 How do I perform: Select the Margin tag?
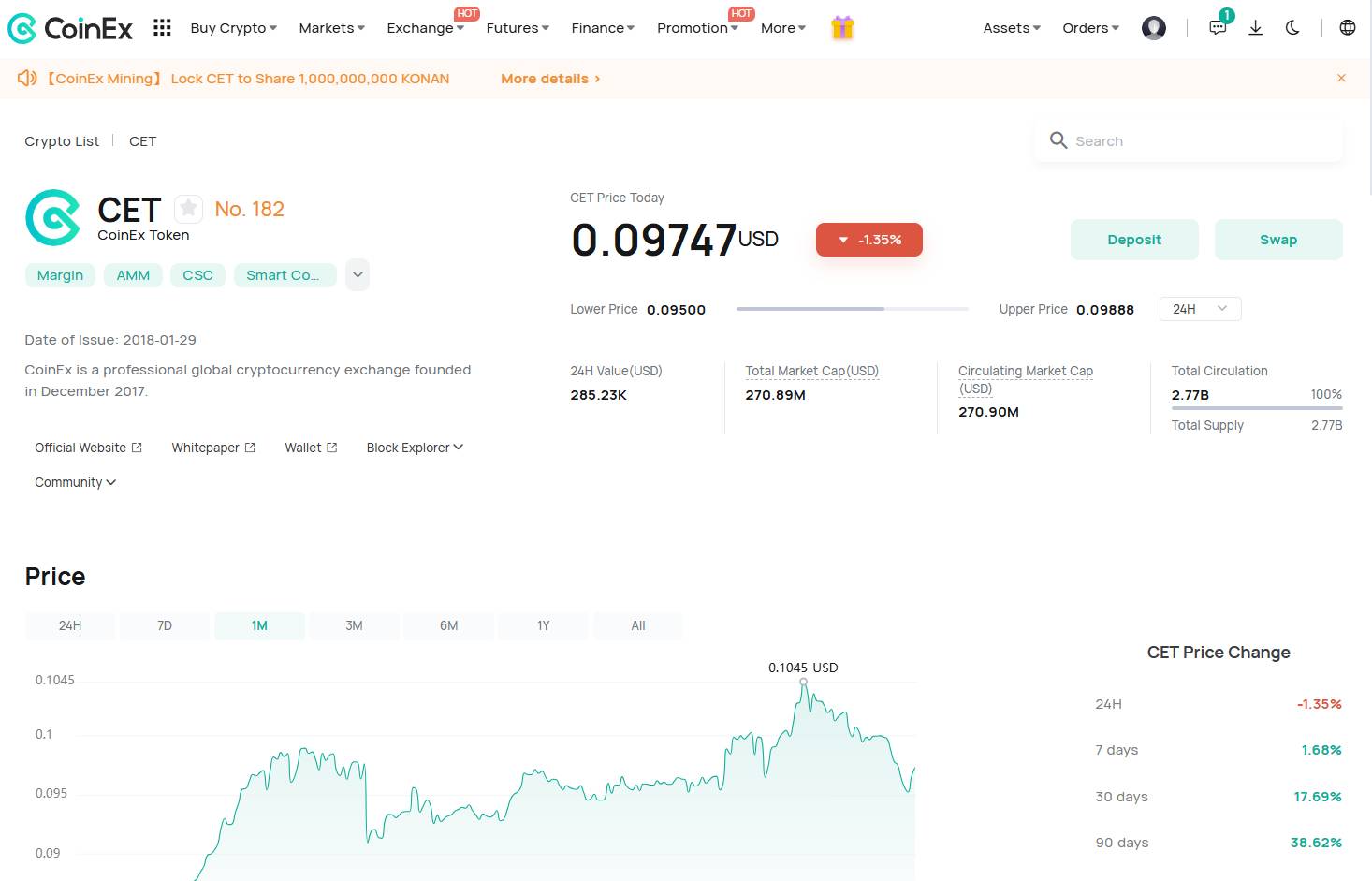[x=60, y=275]
